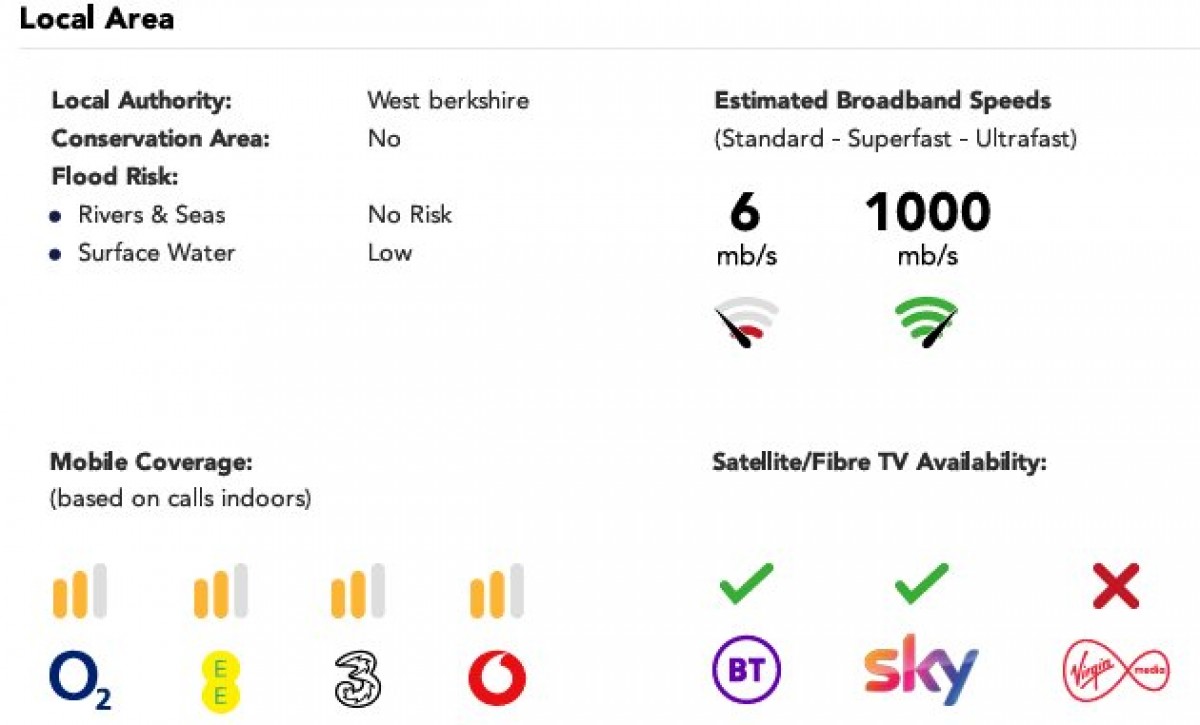This screenshot has width=1200, height=725.
Task: Click the signal bars above Vodafone
Action: click(x=496, y=591)
